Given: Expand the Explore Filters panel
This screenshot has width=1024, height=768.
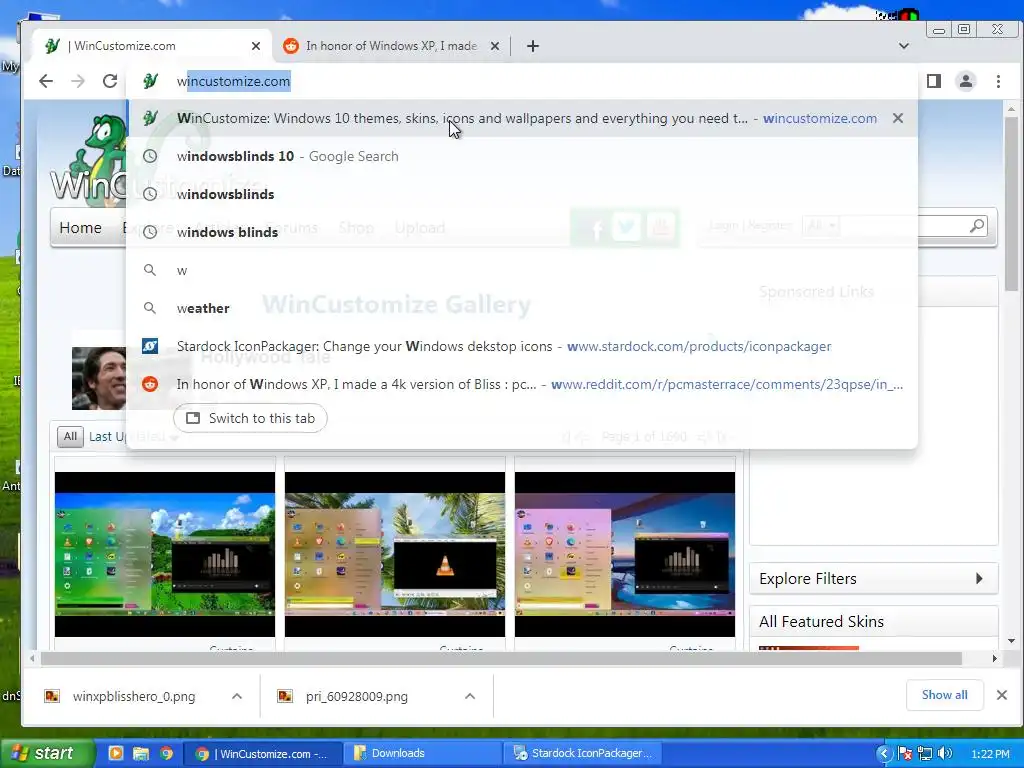Looking at the screenshot, I should pos(874,579).
